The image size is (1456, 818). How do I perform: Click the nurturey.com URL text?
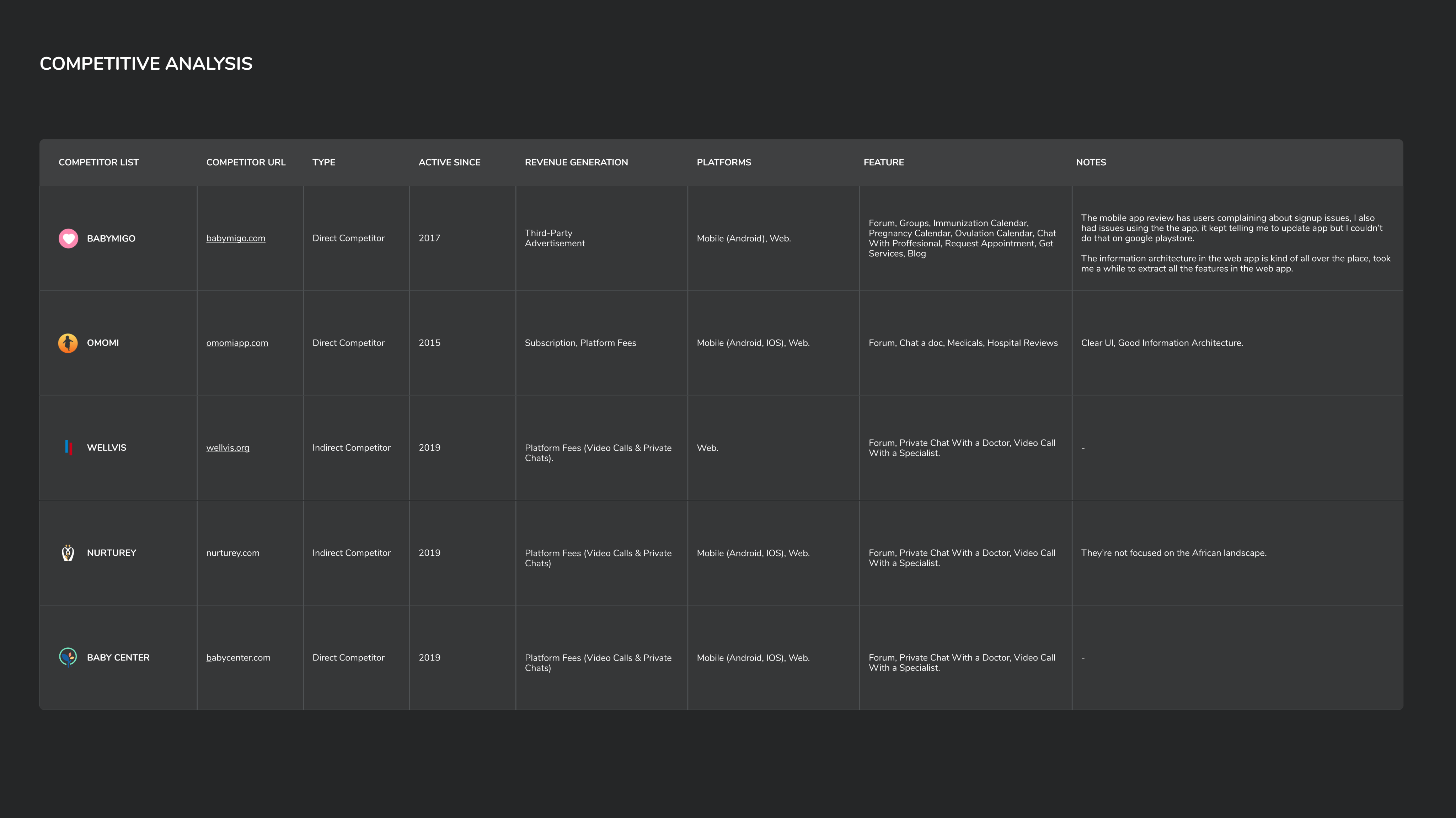pos(232,553)
